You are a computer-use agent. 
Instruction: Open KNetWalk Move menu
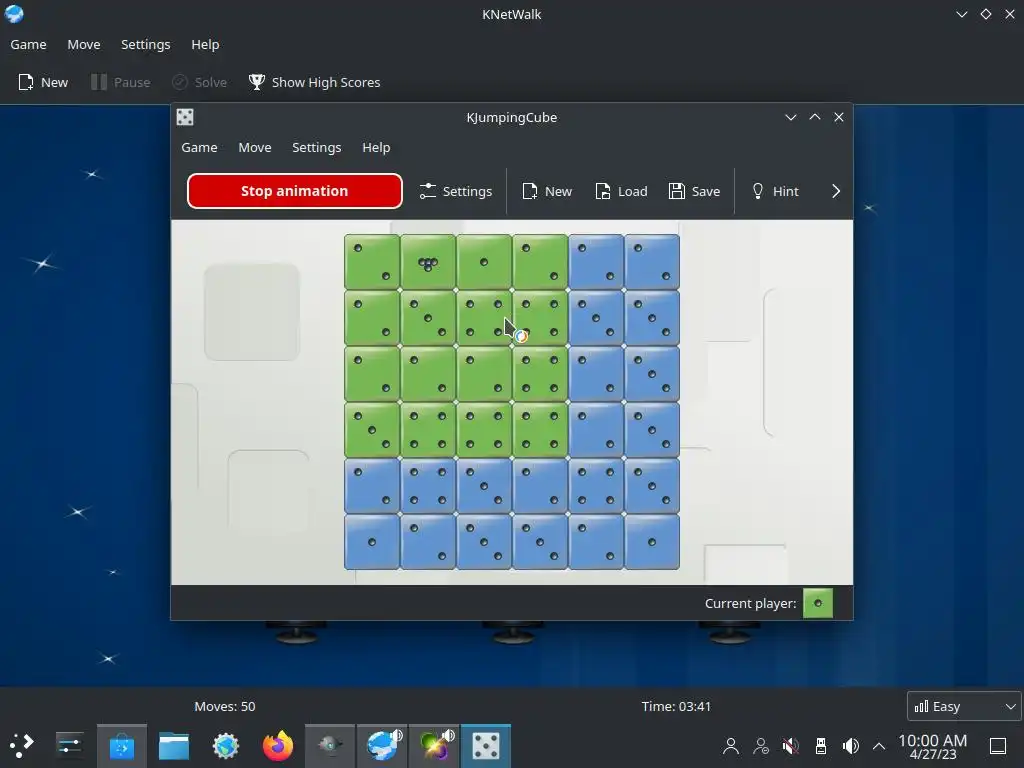(x=84, y=44)
